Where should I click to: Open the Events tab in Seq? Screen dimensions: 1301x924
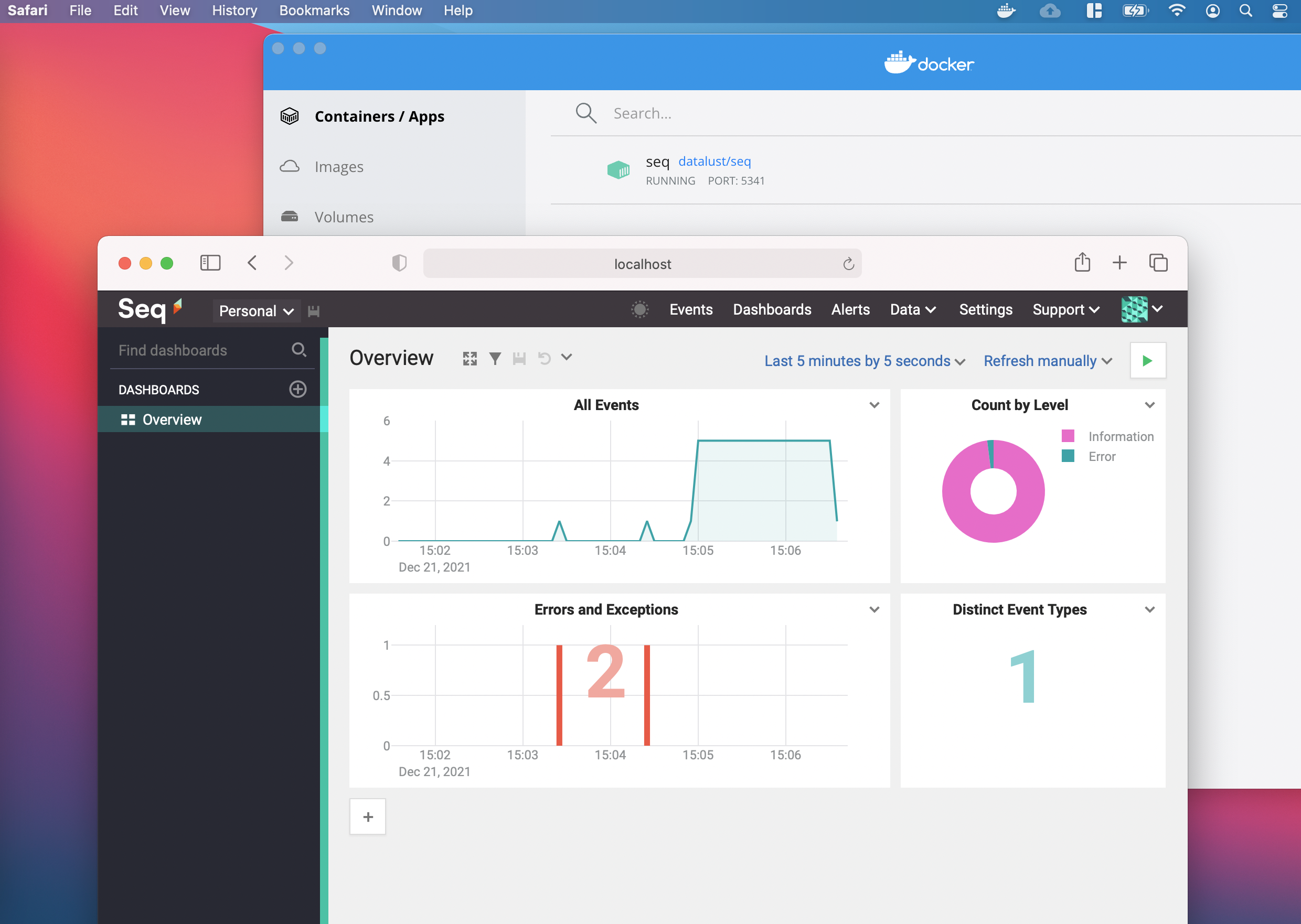(691, 309)
